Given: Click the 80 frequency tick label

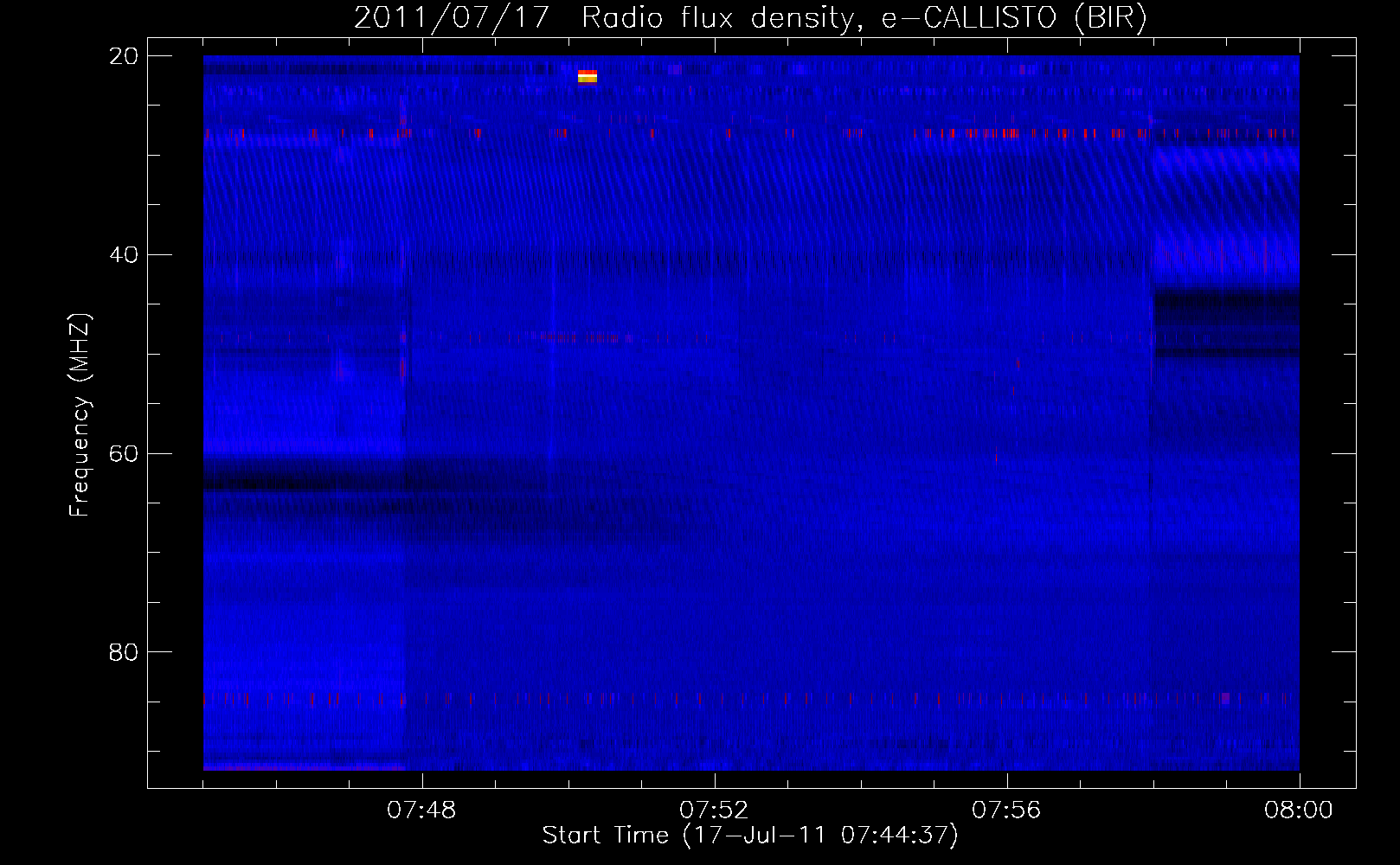Looking at the screenshot, I should (124, 652).
